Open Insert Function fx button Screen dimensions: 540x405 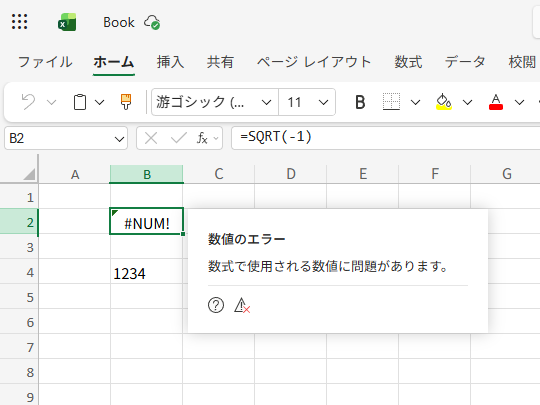(x=202, y=138)
